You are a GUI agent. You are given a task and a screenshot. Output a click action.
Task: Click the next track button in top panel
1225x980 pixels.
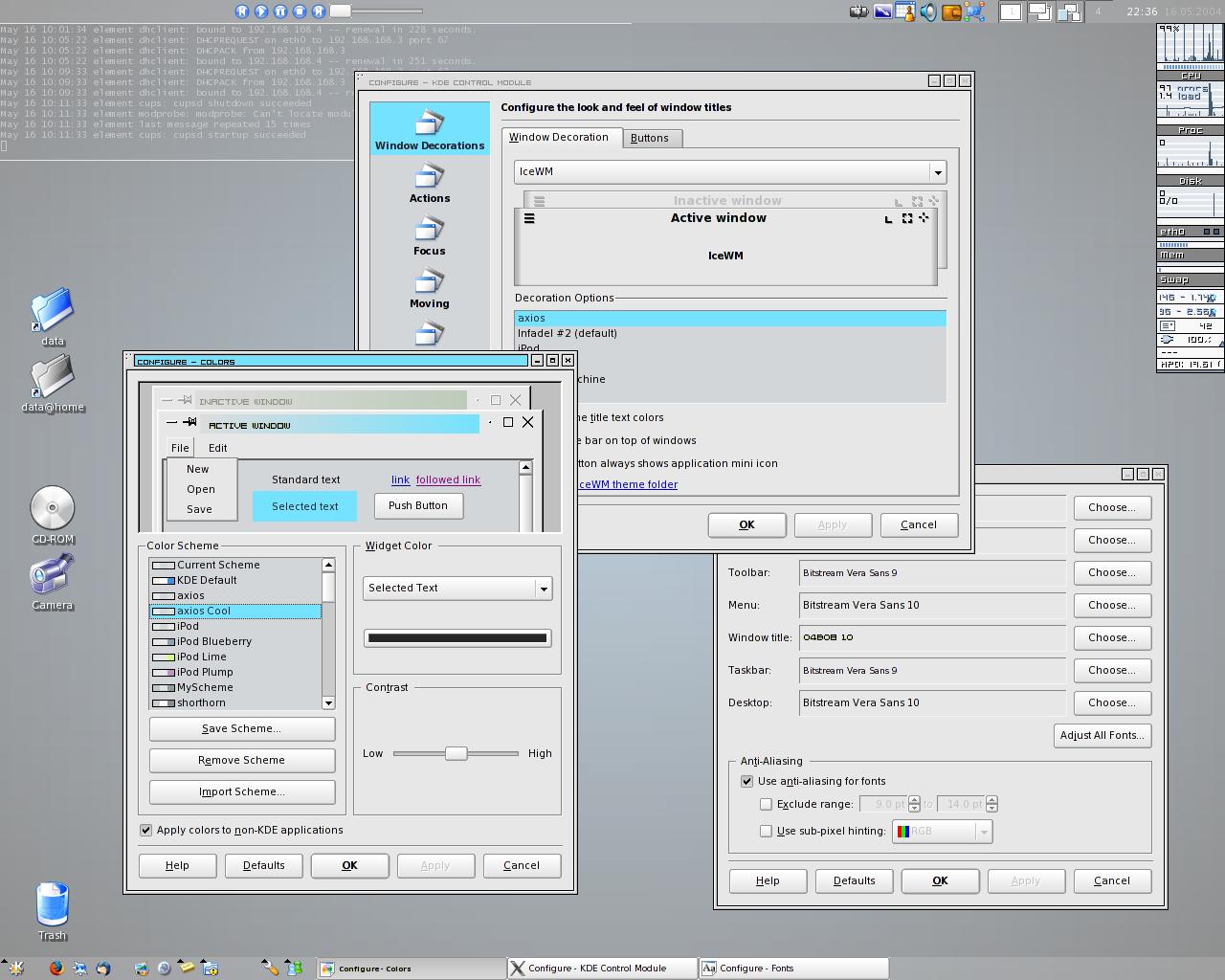[319, 11]
